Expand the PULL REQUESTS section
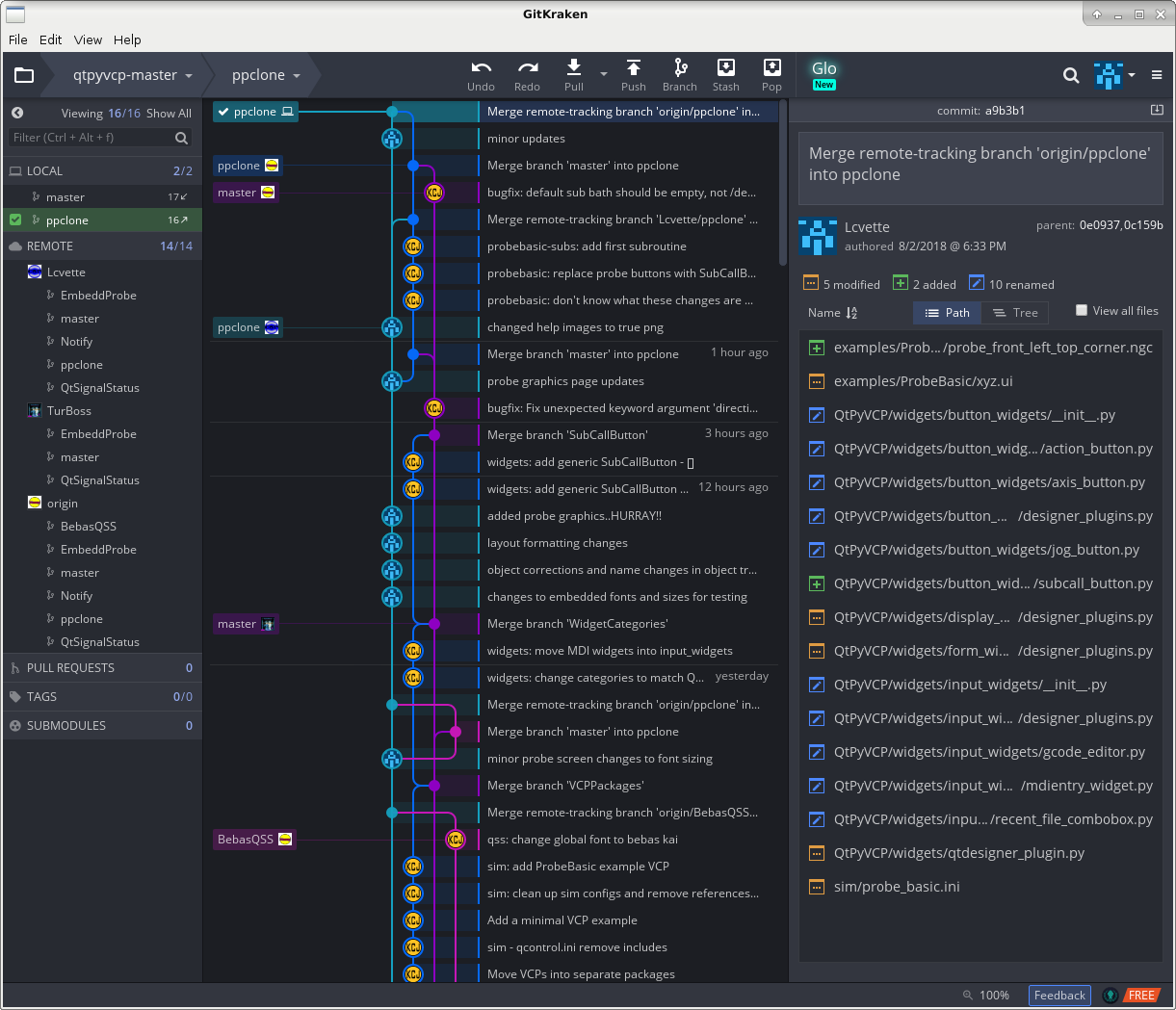Viewport: 1176px width, 1010px height. 101,667
